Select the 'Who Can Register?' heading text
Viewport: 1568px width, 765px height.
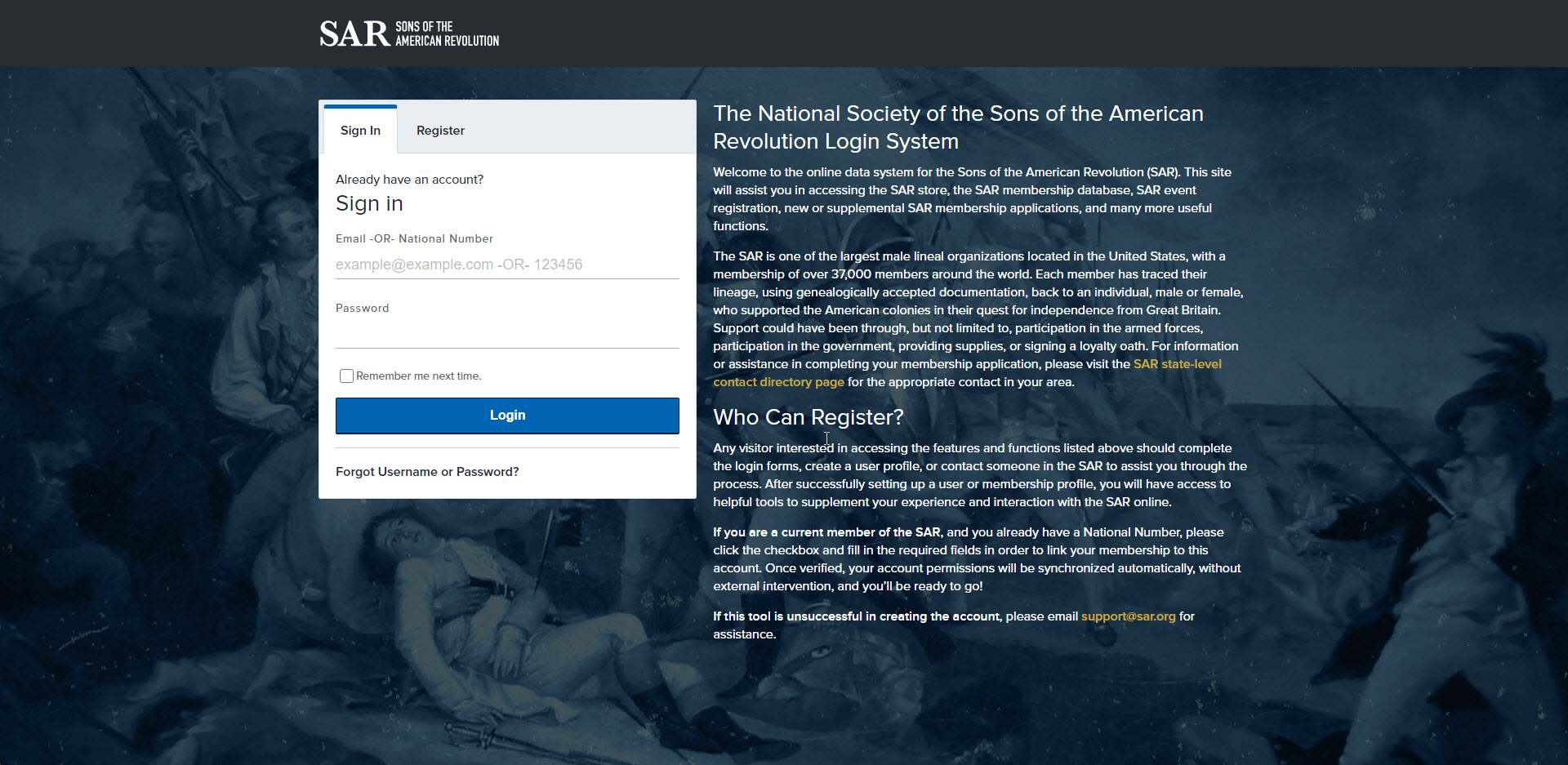pyautogui.click(x=808, y=417)
